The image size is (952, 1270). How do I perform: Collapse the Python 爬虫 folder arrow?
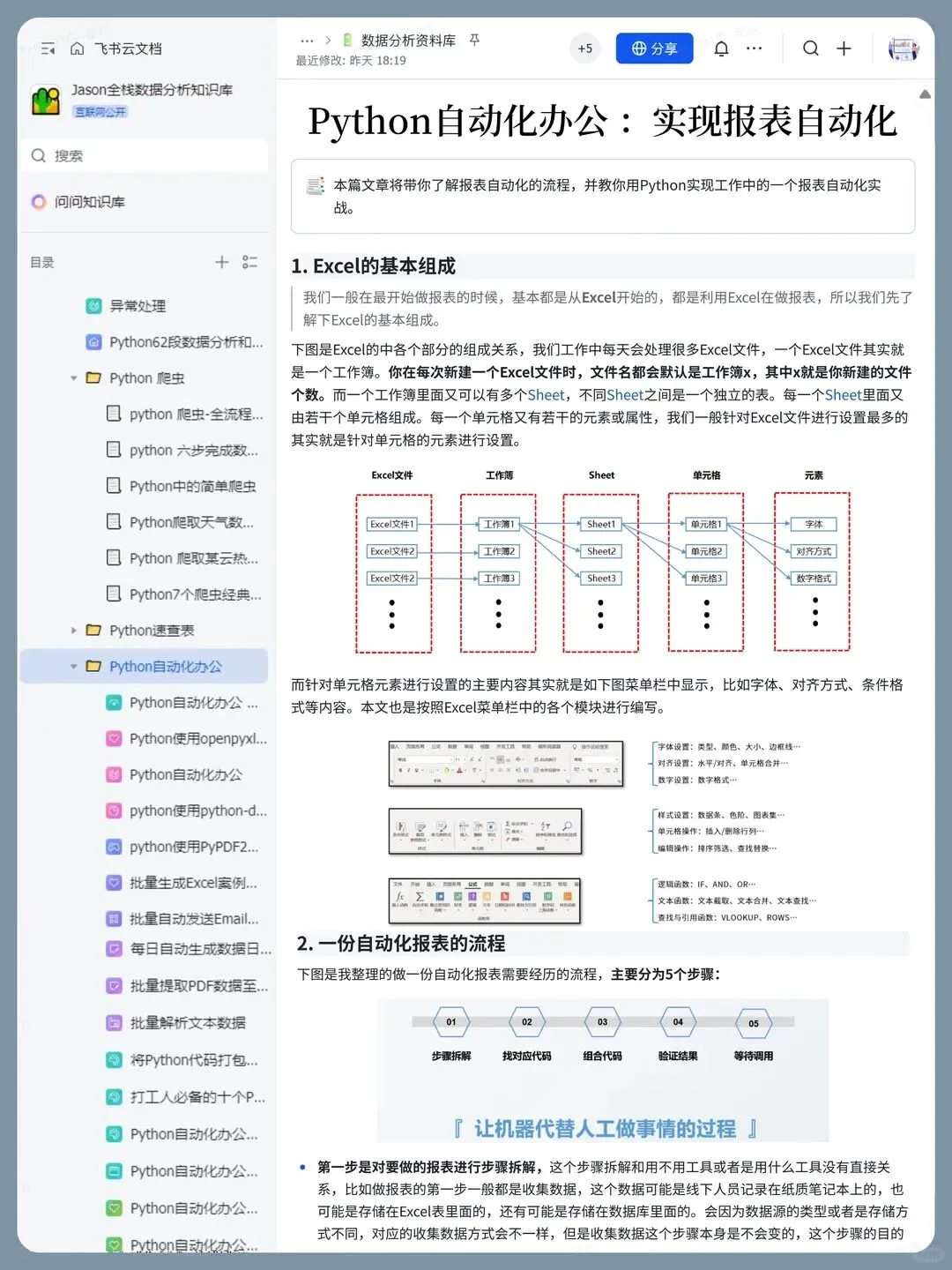[x=74, y=378]
